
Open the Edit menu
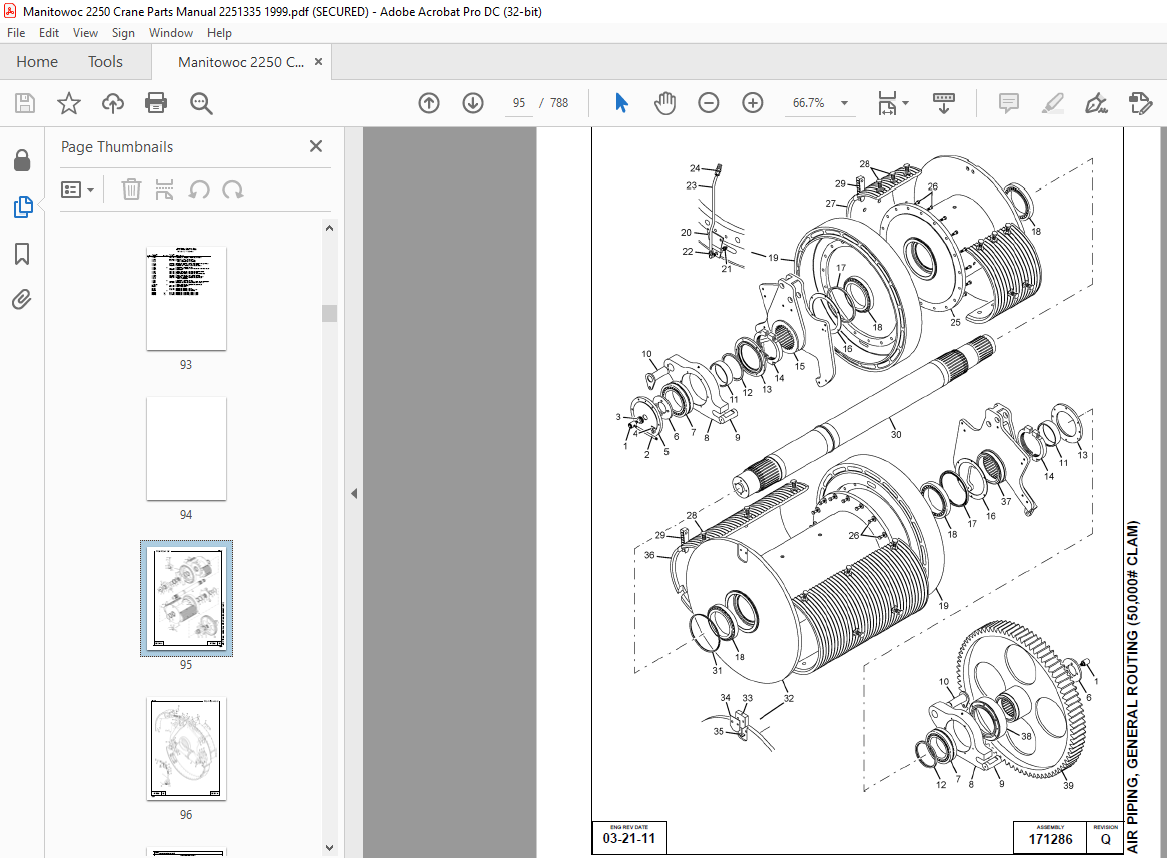tap(49, 33)
